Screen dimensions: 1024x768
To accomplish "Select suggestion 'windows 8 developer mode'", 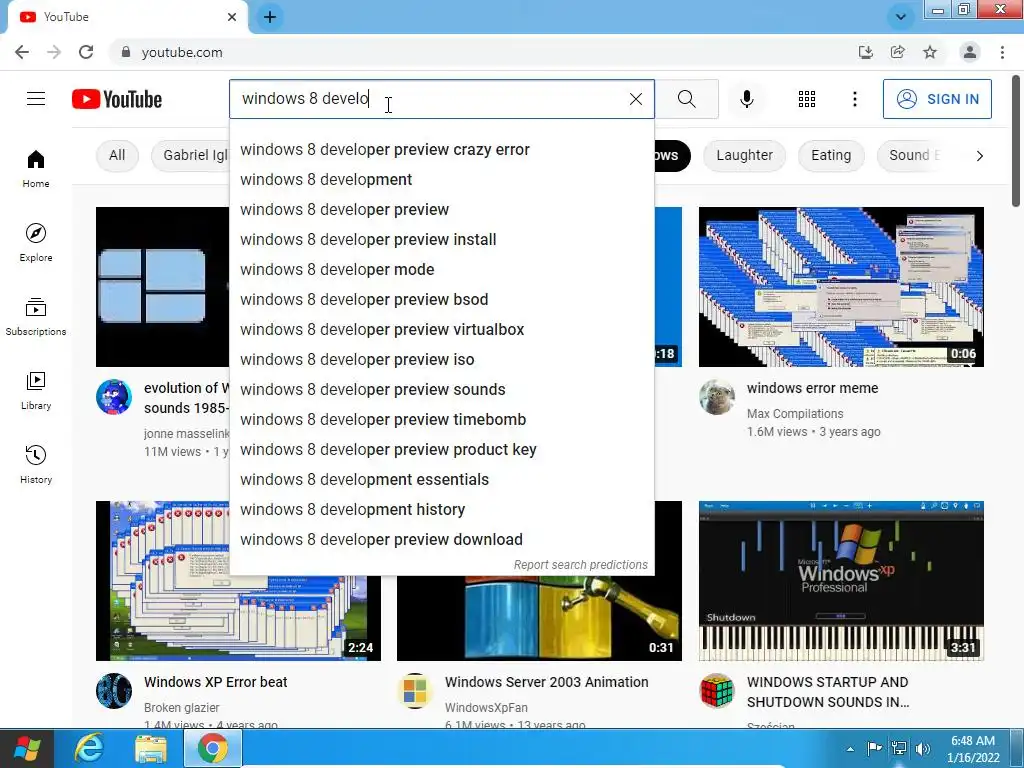I will pos(441,270).
